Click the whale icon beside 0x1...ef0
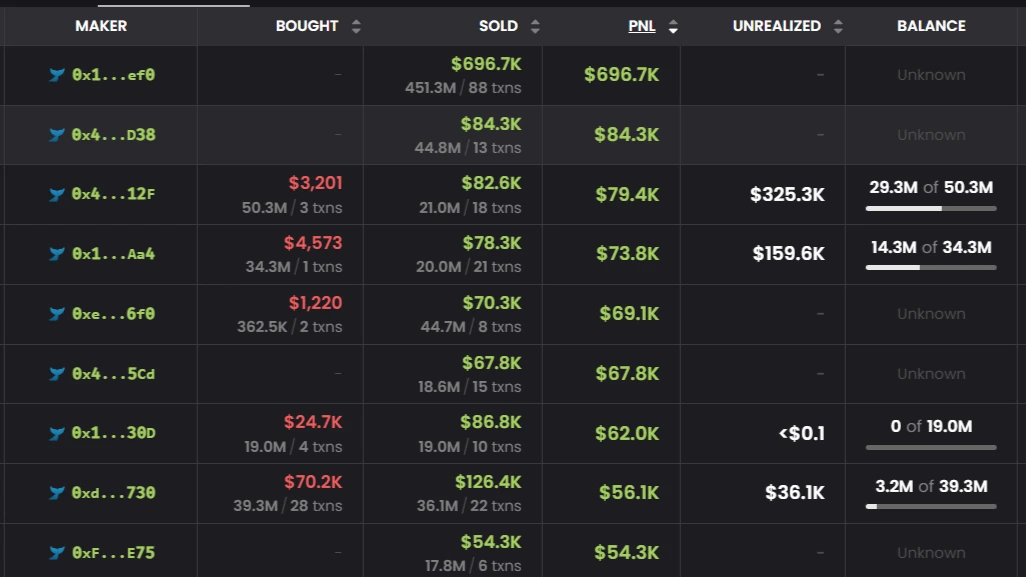The width and height of the screenshot is (1026, 577). tap(57, 75)
